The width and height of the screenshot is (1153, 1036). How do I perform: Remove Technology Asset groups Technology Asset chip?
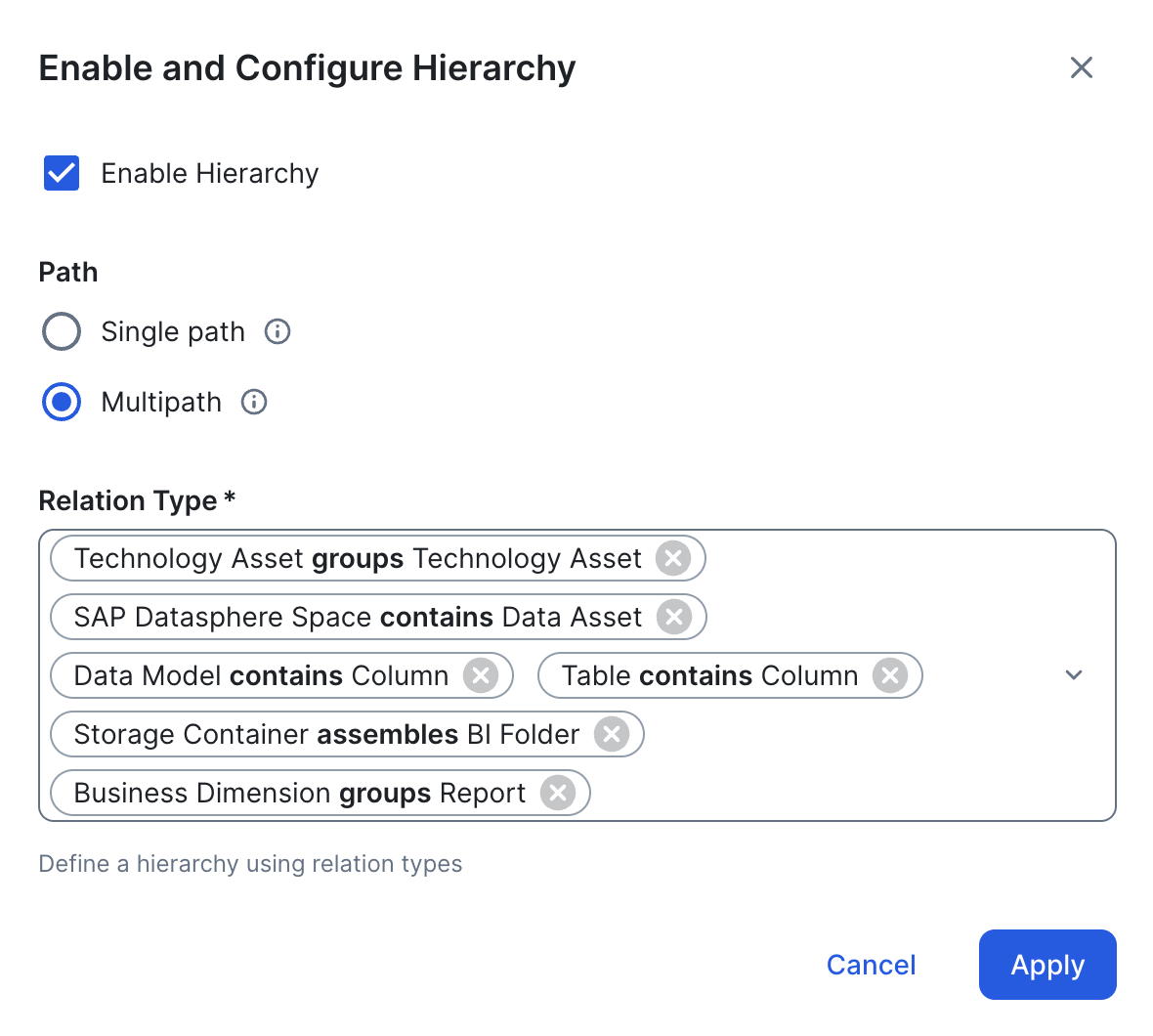[x=672, y=558]
